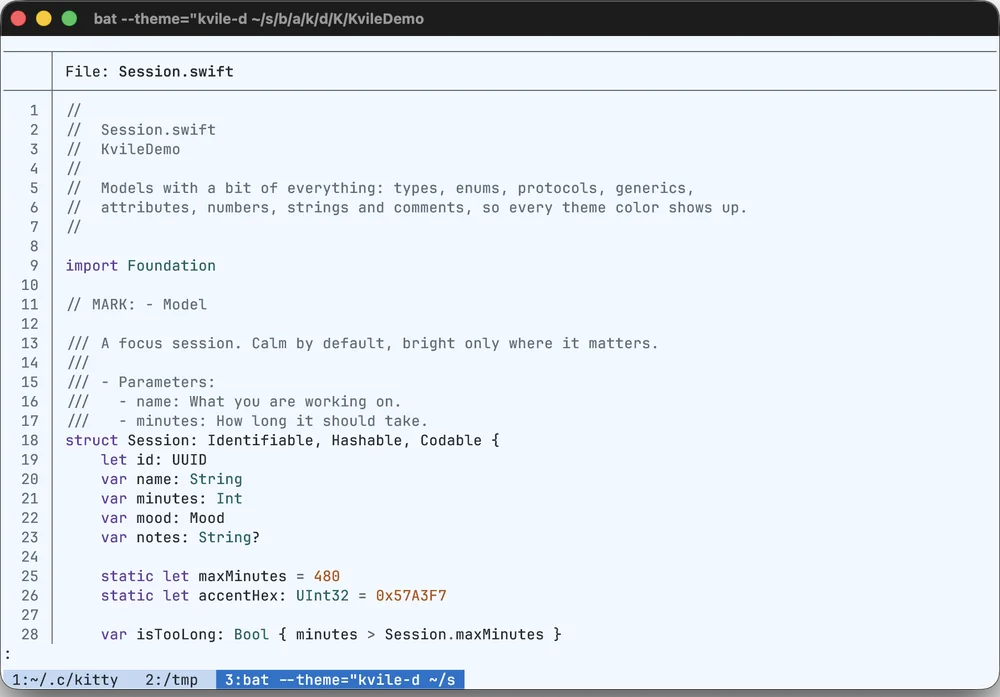The image size is (1000, 697).
Task: Click 'static' keyword on line 25
Action: pos(127,576)
